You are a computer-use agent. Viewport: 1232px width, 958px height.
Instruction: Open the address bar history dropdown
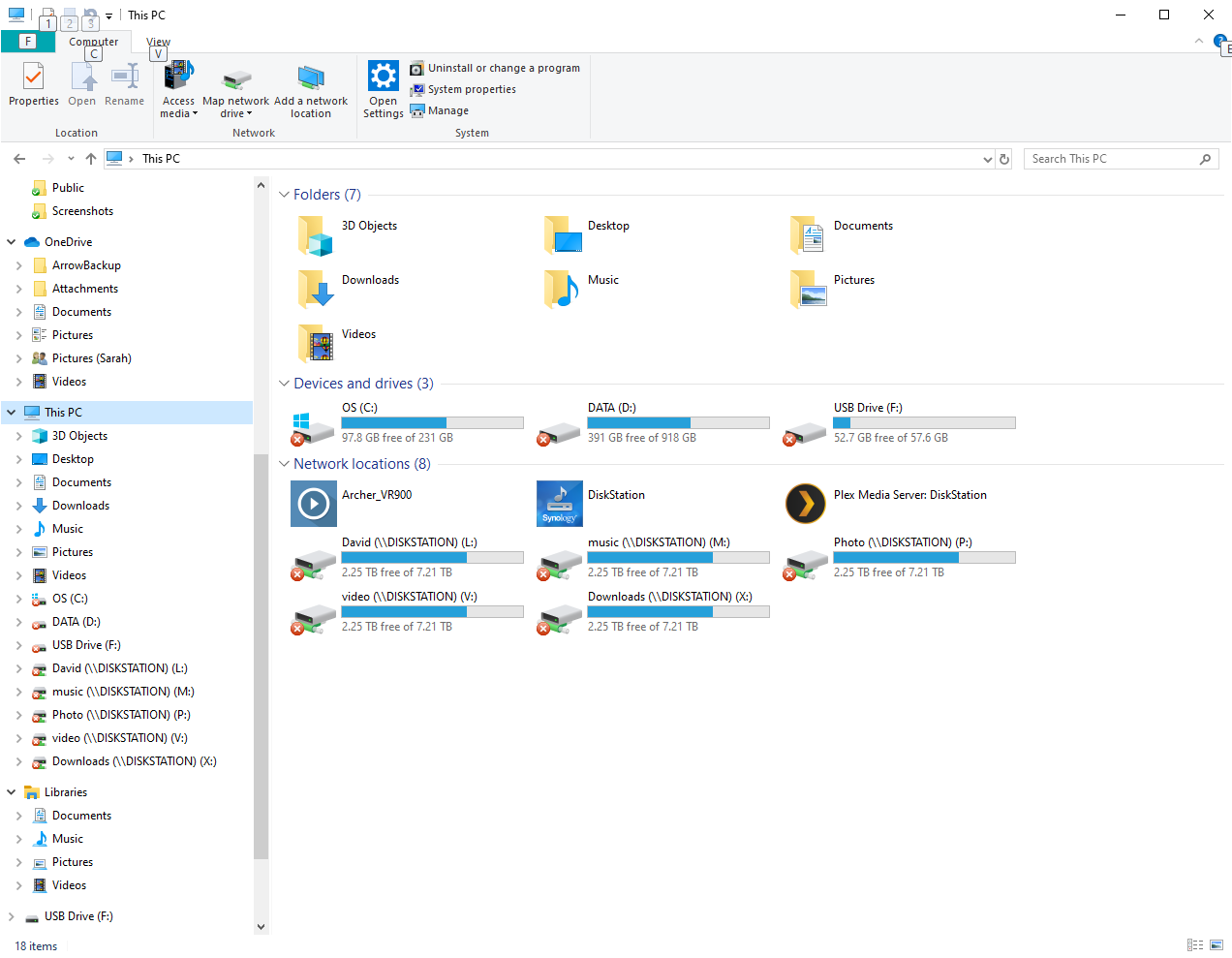pyautogui.click(x=987, y=158)
